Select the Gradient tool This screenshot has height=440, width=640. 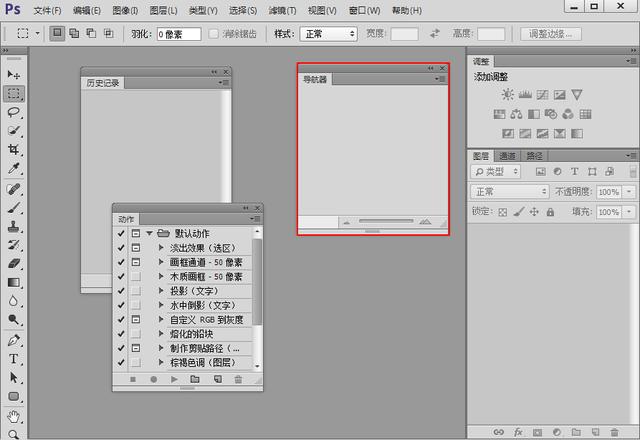(x=14, y=282)
